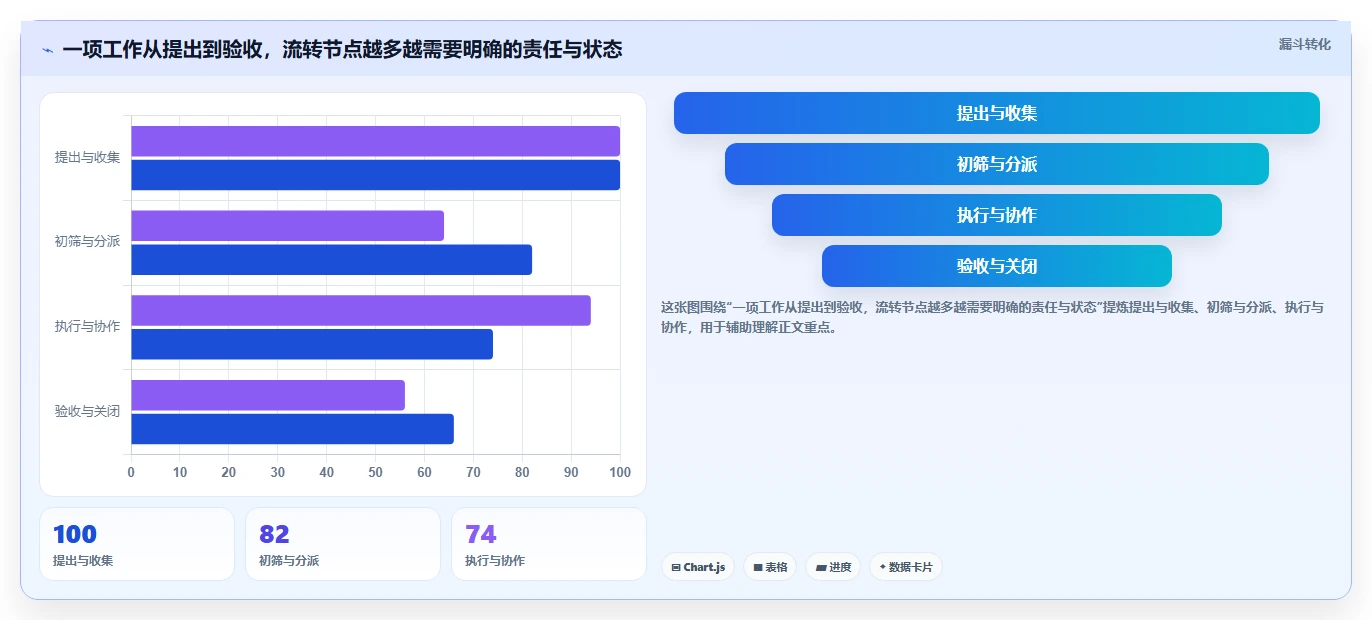Click the 表格 tag pill

[770, 567]
